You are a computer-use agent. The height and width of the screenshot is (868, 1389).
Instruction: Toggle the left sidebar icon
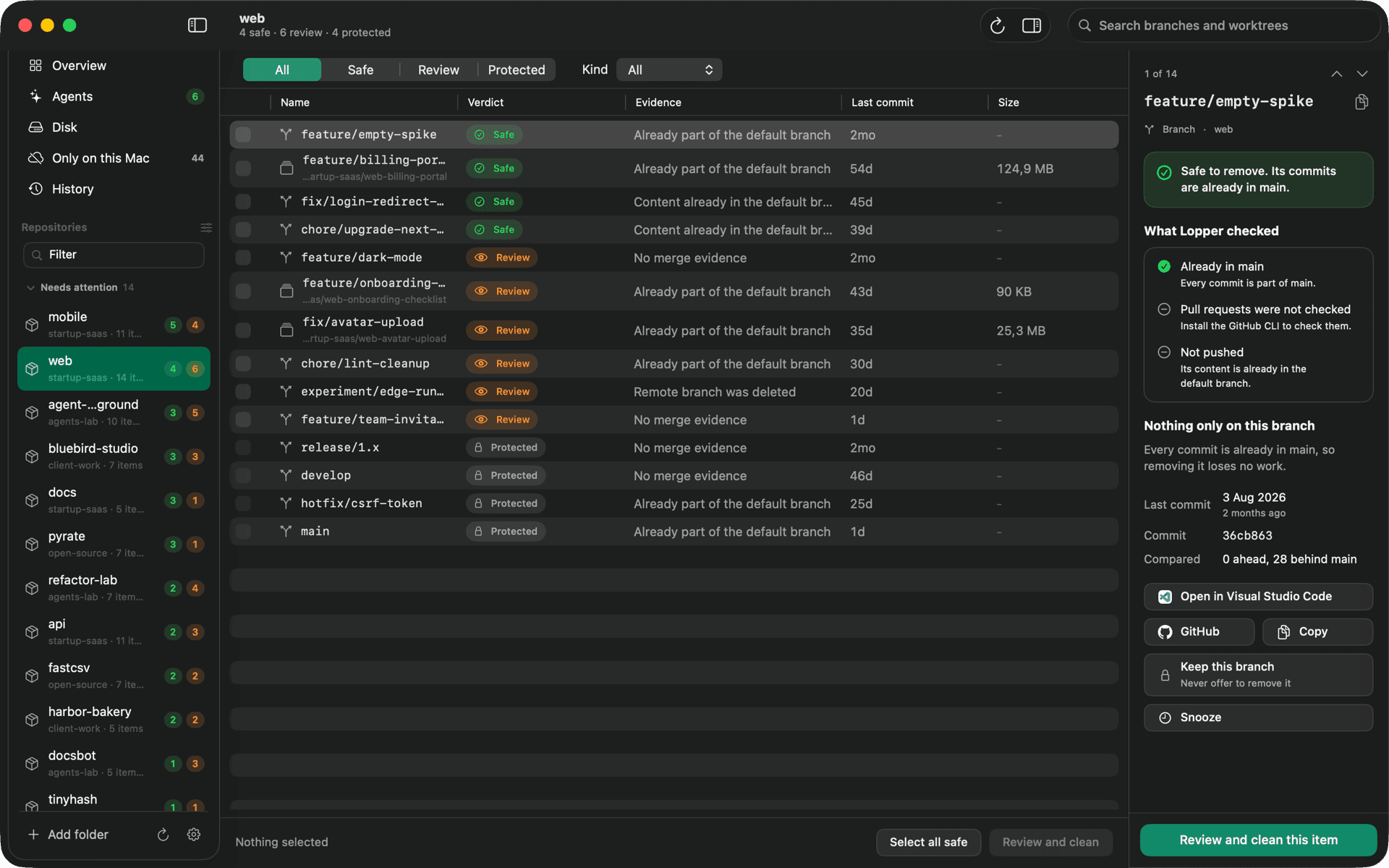(x=197, y=25)
